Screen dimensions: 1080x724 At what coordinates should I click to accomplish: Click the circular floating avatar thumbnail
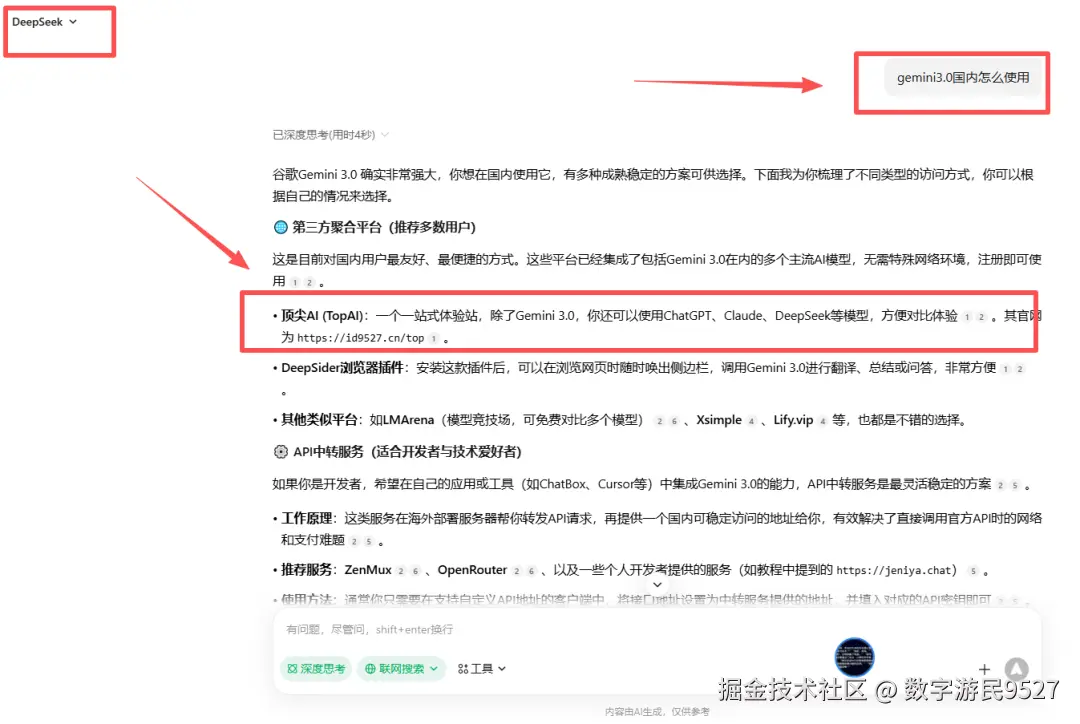(854, 656)
